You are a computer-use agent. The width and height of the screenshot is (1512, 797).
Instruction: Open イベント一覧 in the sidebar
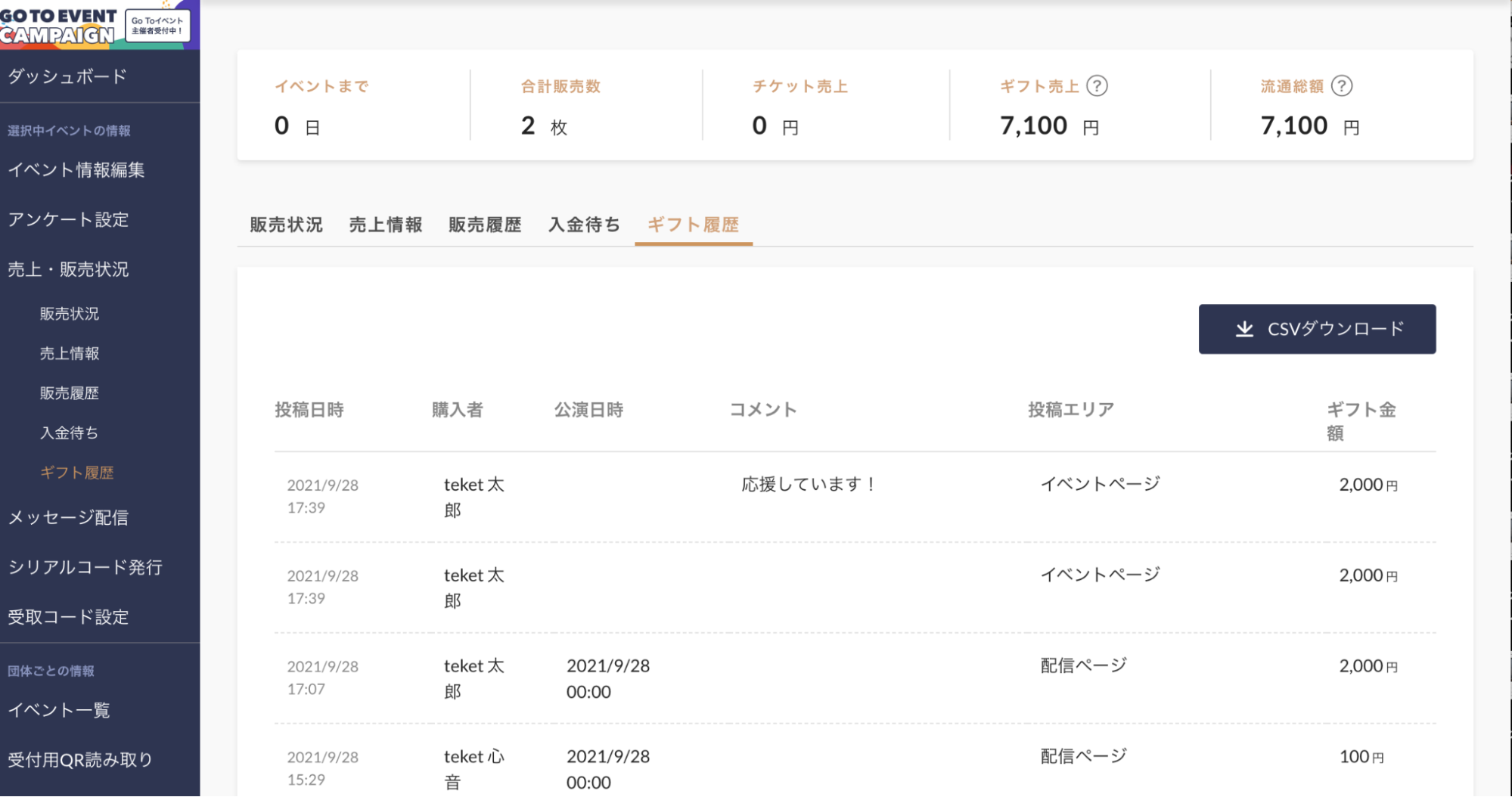pos(59,710)
